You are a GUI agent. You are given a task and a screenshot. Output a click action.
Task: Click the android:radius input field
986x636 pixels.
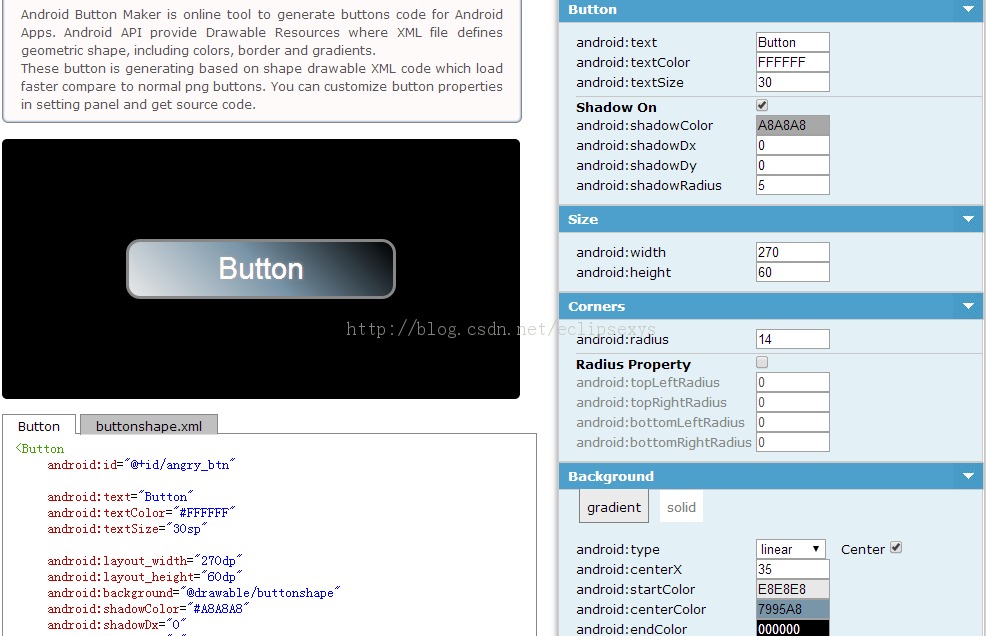click(792, 339)
